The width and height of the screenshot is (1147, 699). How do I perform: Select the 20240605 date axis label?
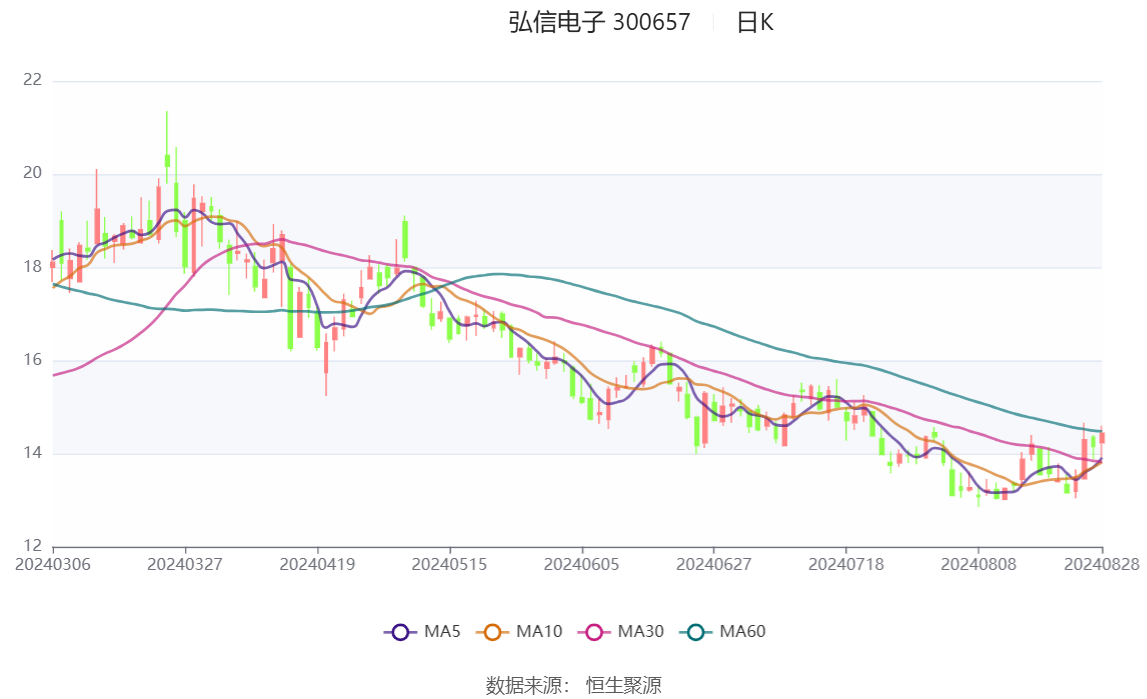tap(582, 564)
